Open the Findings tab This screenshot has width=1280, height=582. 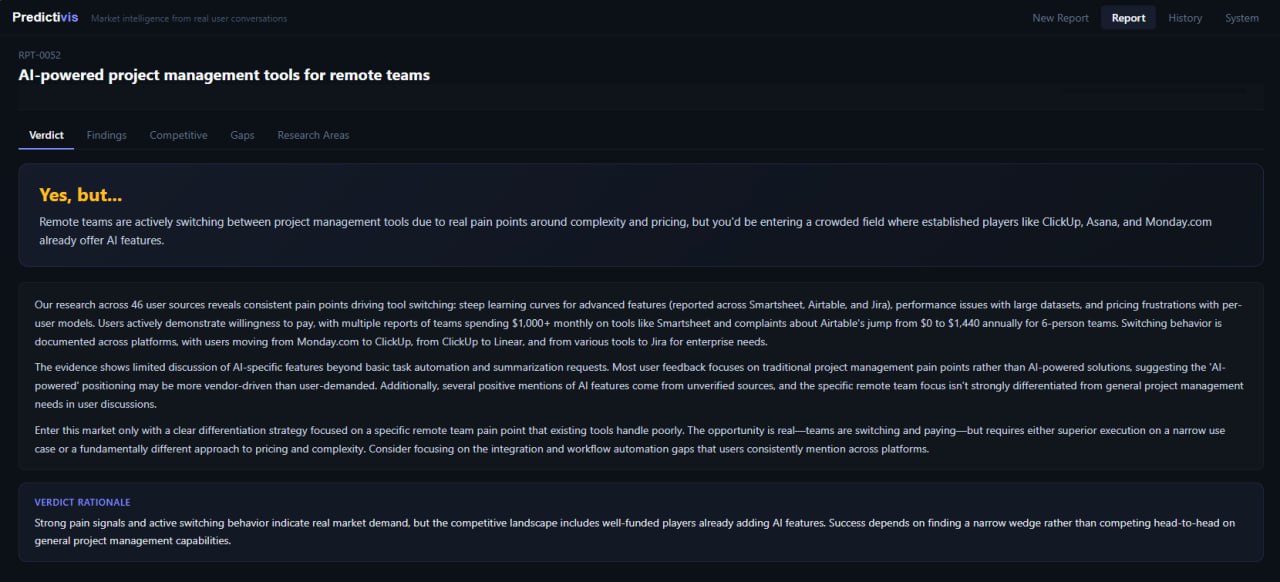pyautogui.click(x=106, y=135)
